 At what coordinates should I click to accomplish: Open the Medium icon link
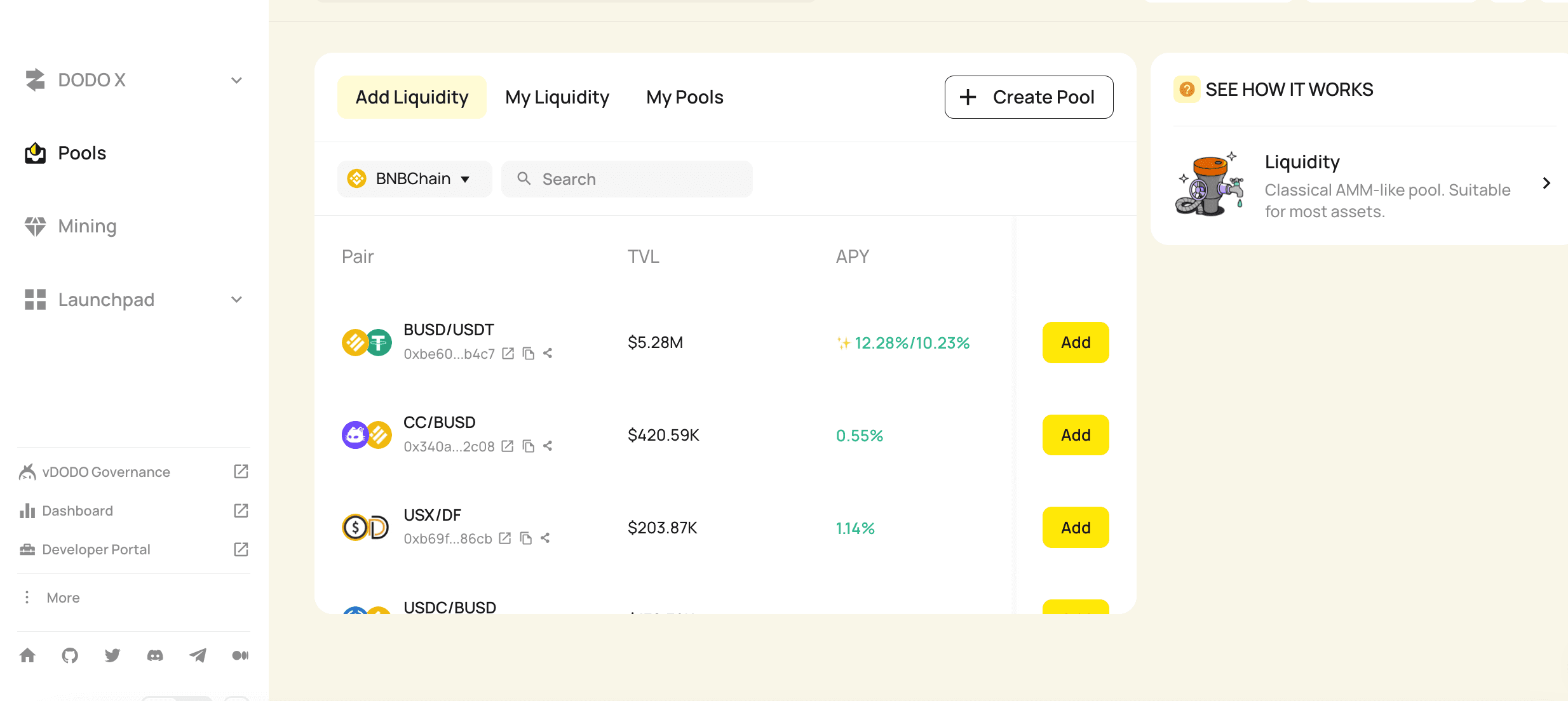pyautogui.click(x=240, y=655)
